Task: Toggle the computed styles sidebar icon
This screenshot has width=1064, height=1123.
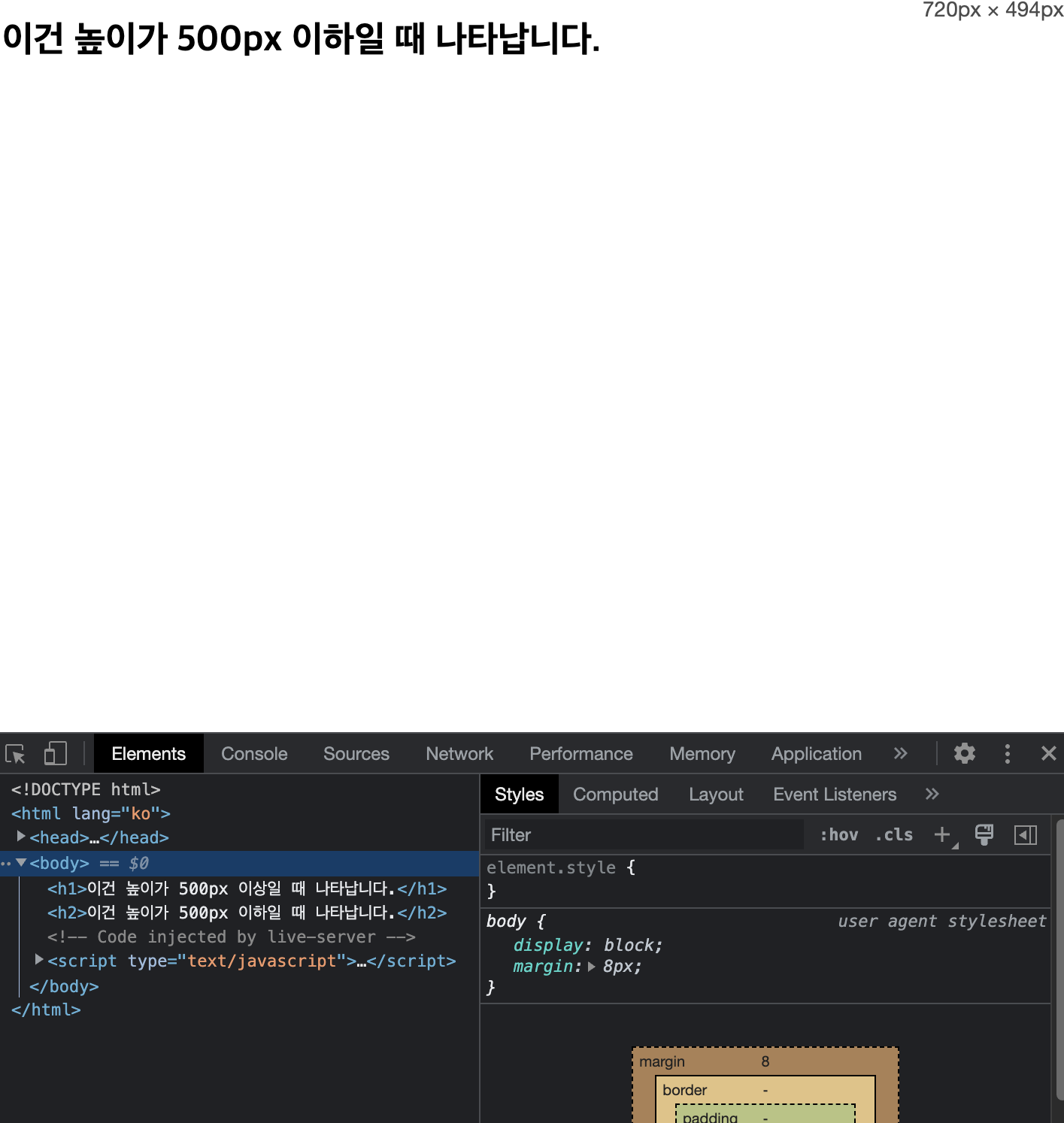Action: pyautogui.click(x=1026, y=835)
